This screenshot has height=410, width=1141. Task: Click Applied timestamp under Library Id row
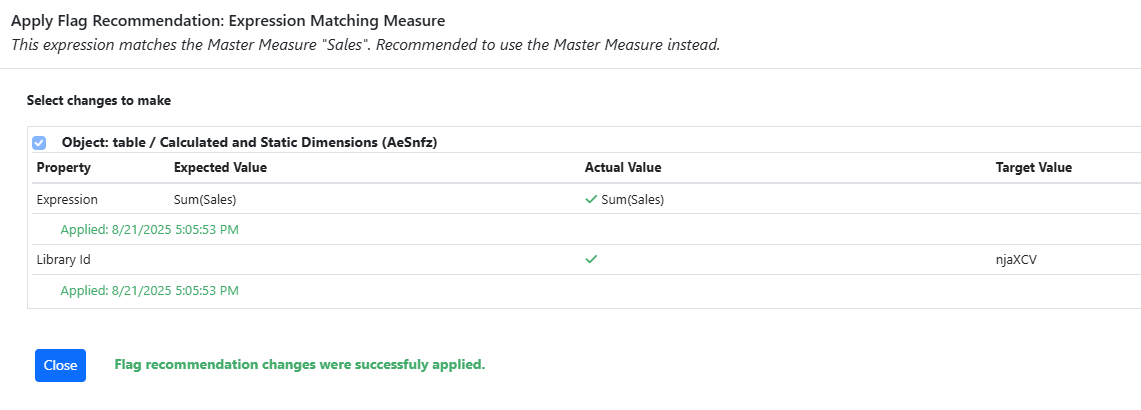point(149,291)
